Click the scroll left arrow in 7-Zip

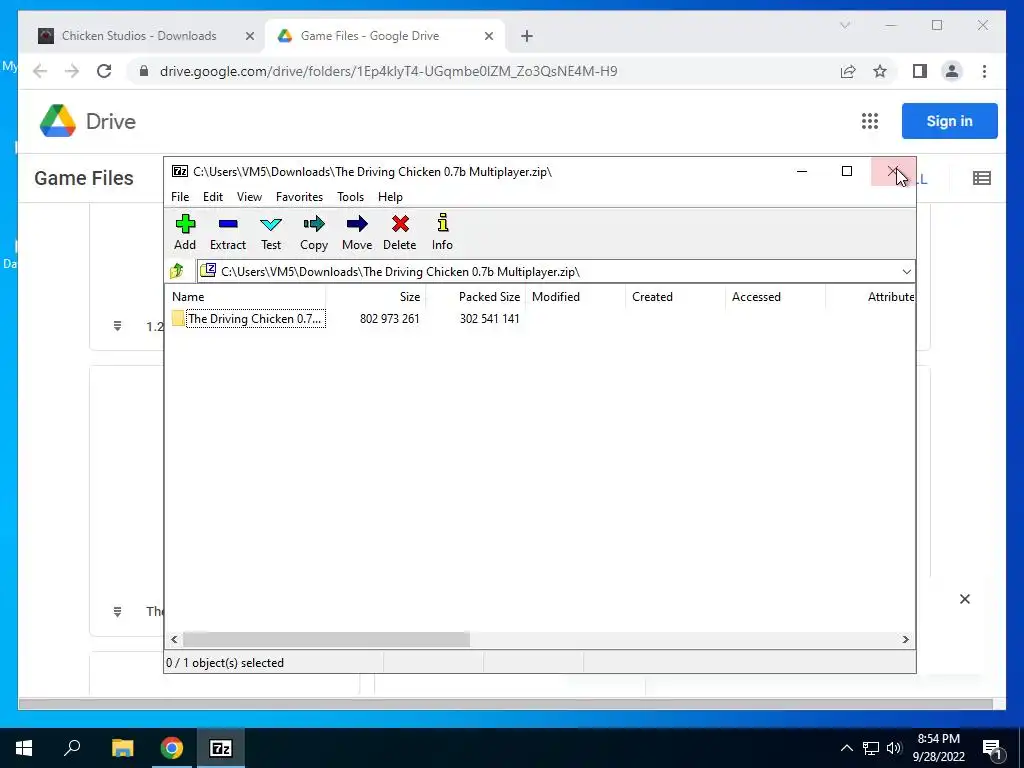[x=174, y=639]
